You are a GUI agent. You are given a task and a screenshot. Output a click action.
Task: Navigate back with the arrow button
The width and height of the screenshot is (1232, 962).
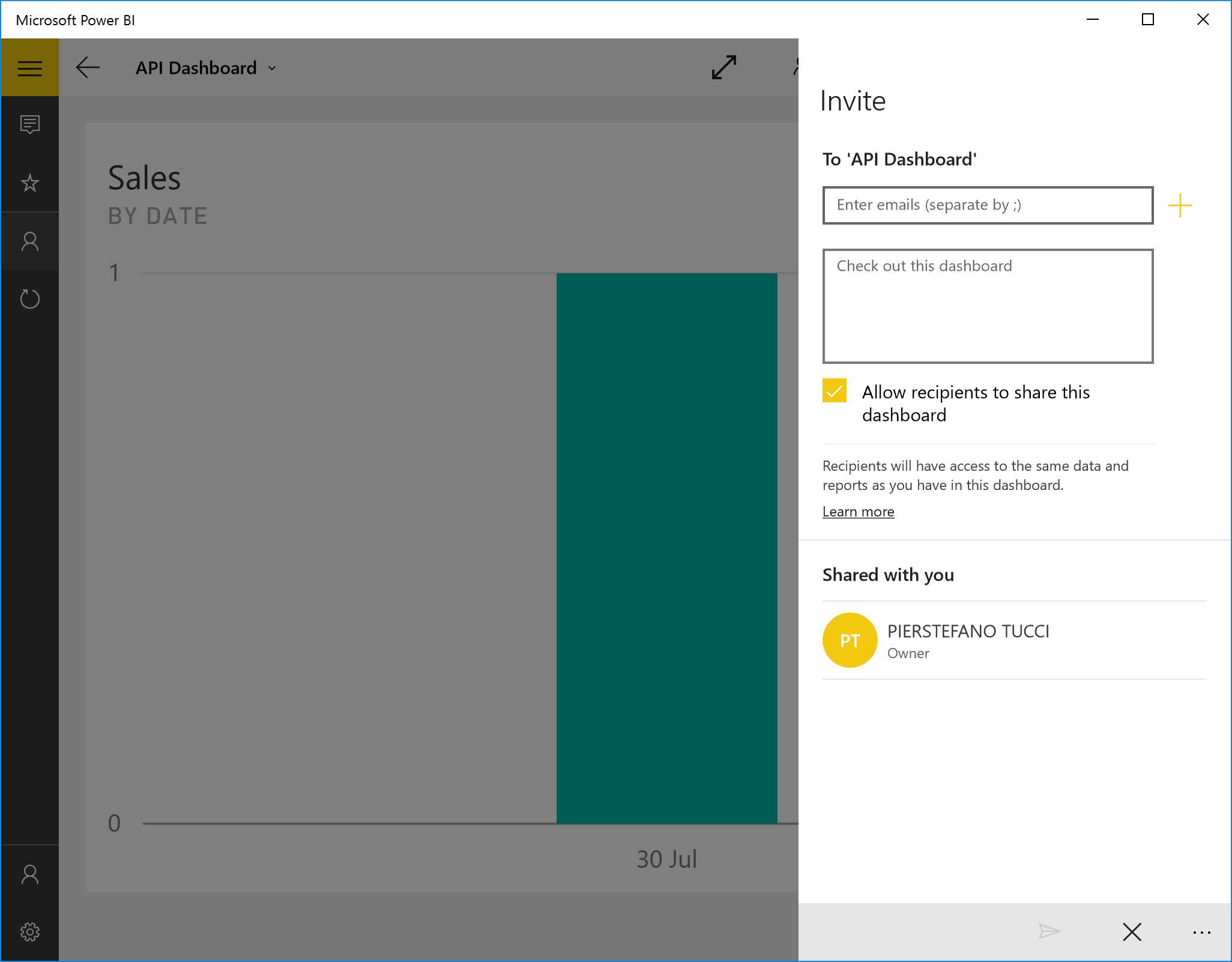tap(88, 67)
